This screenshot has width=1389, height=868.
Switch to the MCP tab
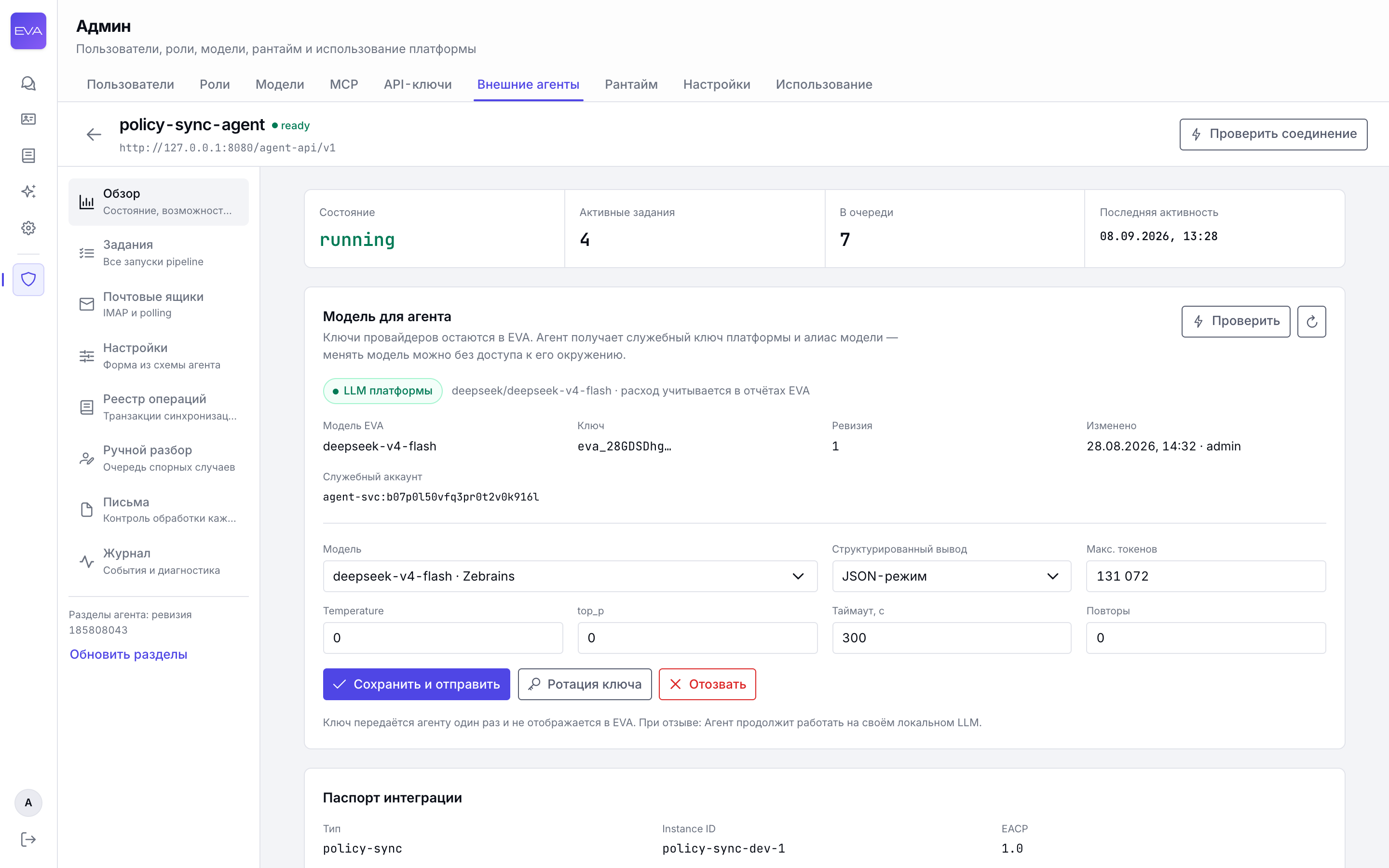pos(344,84)
